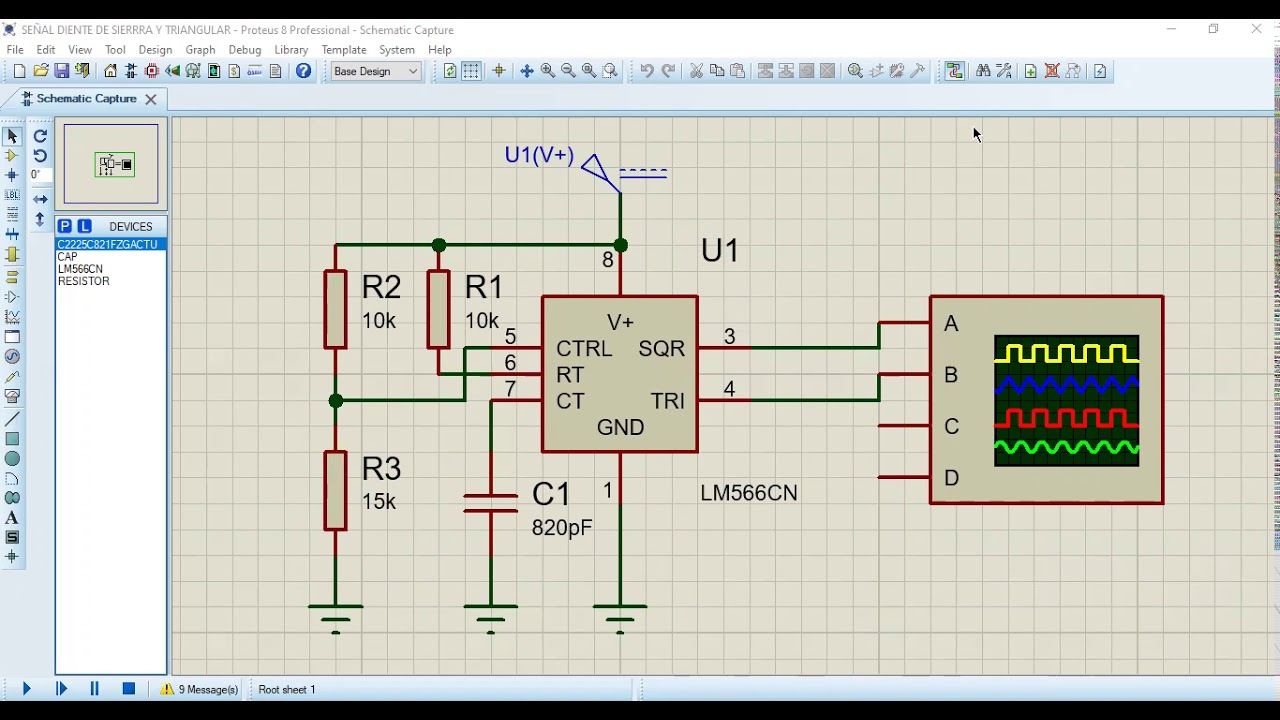Screen dimensions: 1280x720
Task: Click the overview thumbnail preview
Action: 111,164
